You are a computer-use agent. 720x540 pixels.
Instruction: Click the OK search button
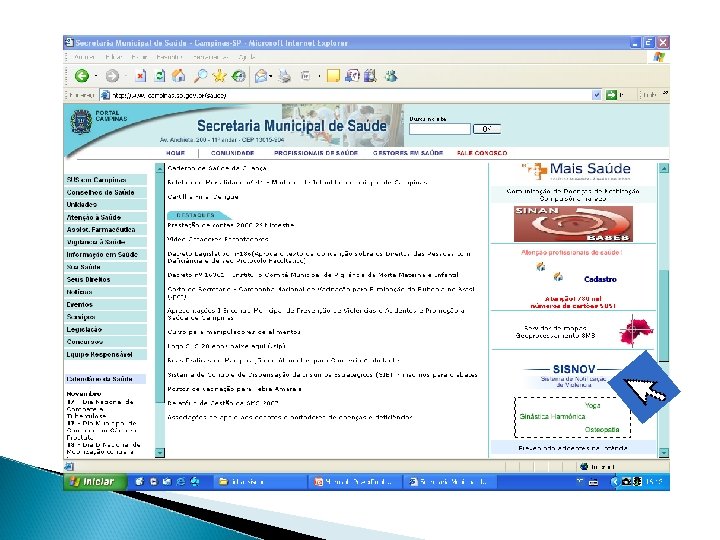tap(487, 129)
